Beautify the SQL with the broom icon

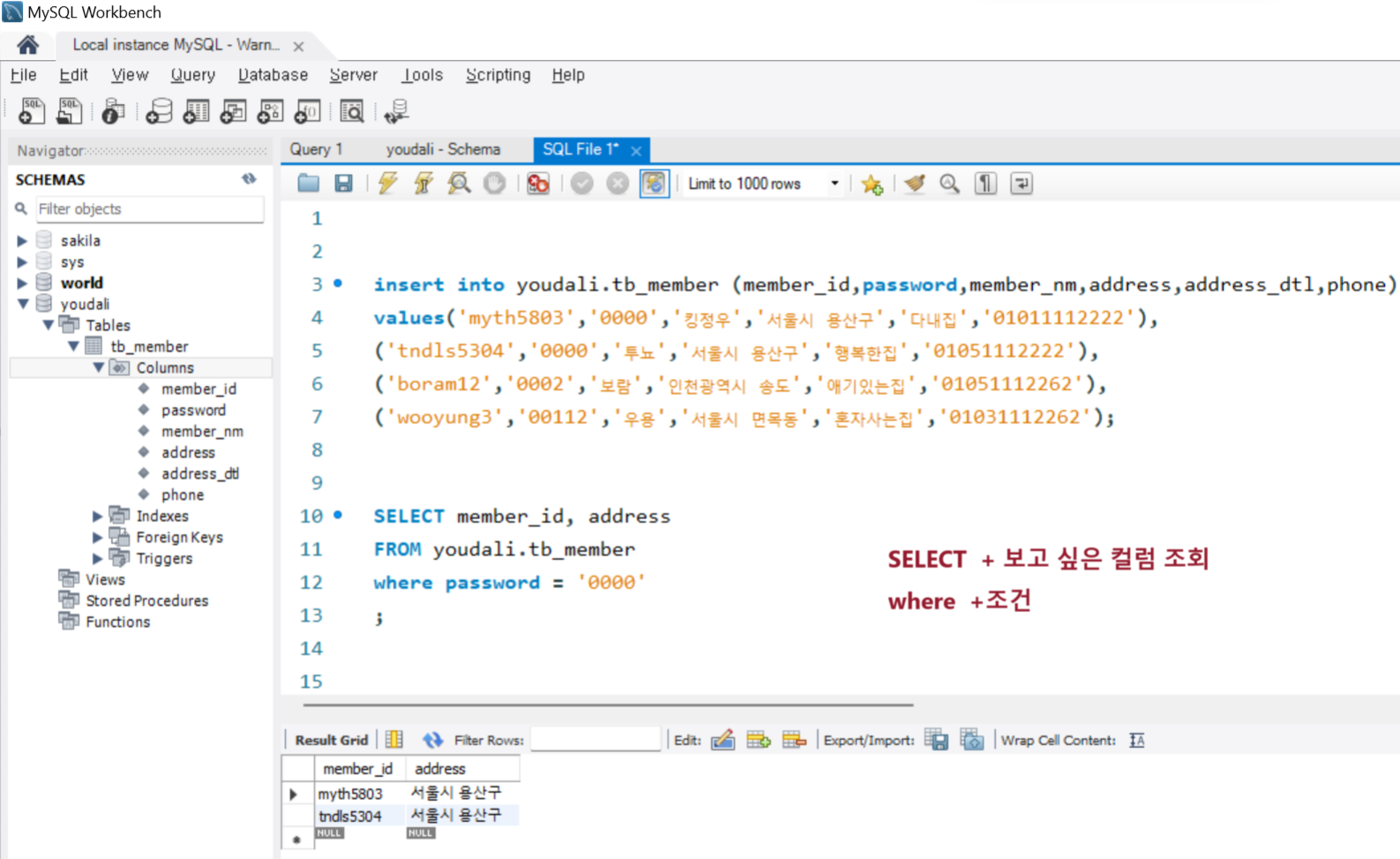click(x=915, y=183)
